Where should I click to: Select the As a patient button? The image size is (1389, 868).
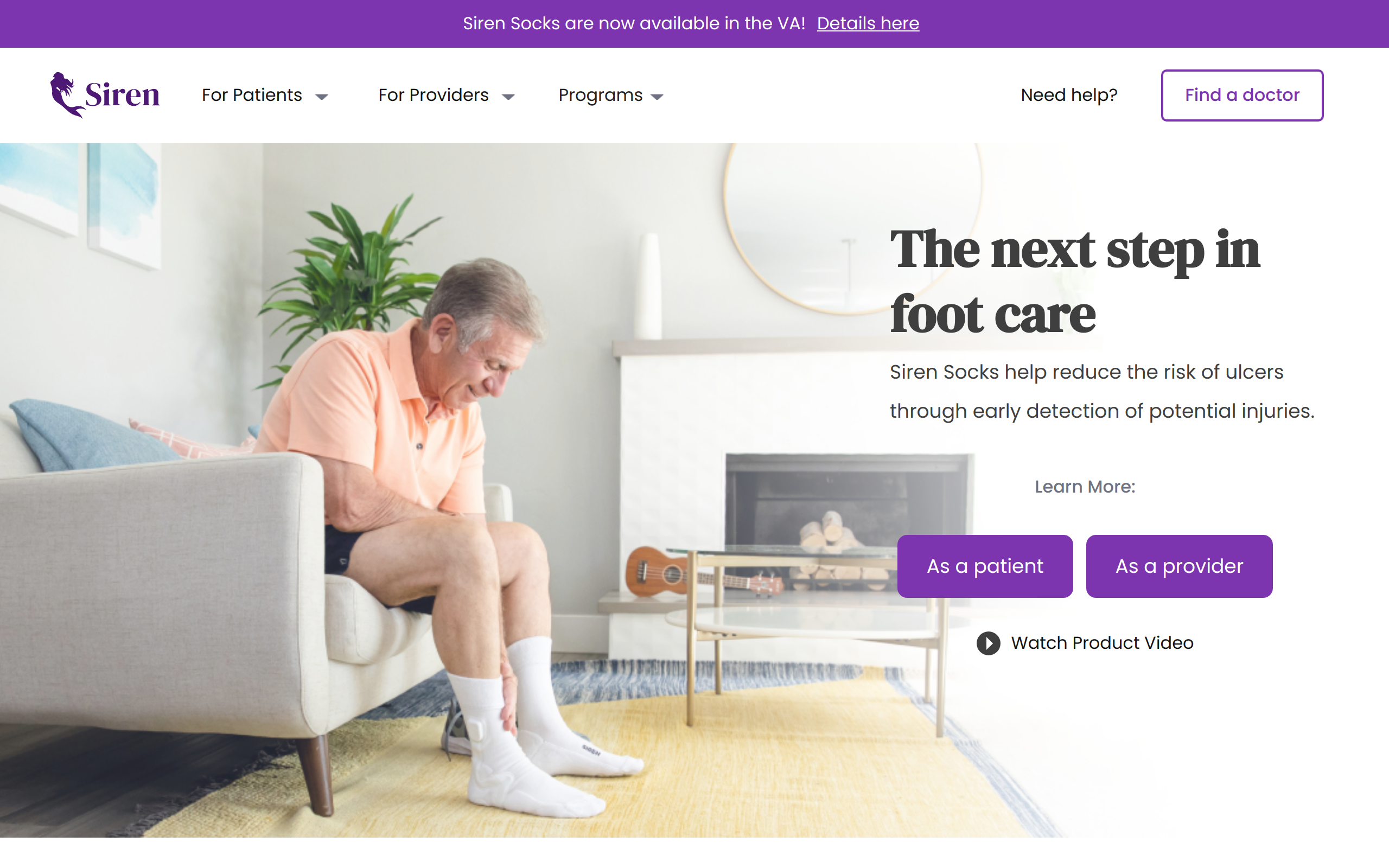click(985, 566)
